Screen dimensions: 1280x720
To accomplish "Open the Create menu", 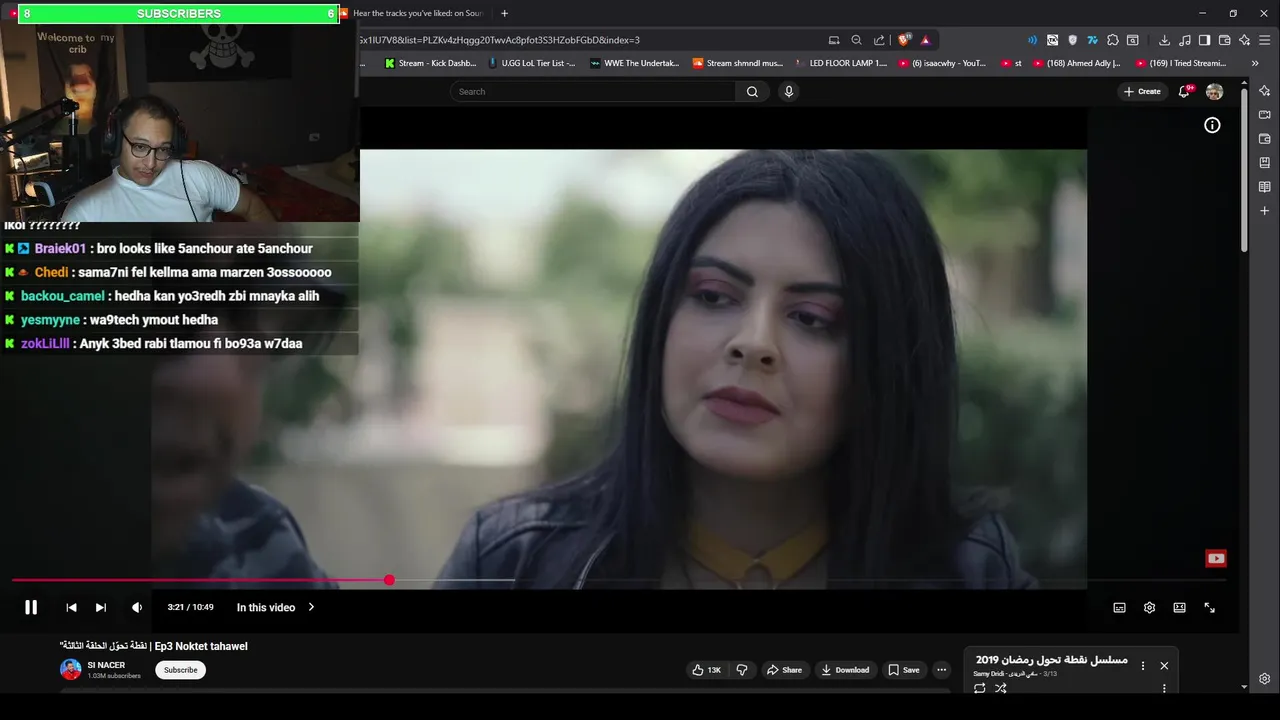I will tap(1142, 91).
